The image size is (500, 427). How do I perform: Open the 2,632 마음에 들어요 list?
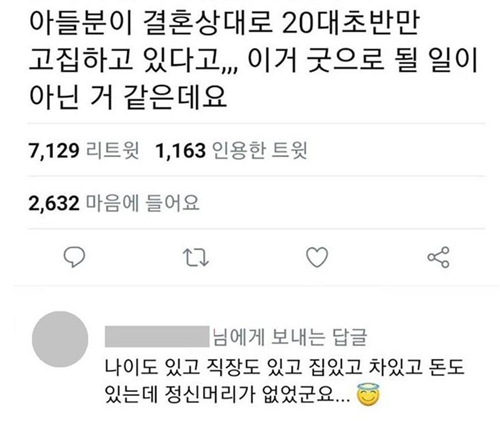point(114,203)
